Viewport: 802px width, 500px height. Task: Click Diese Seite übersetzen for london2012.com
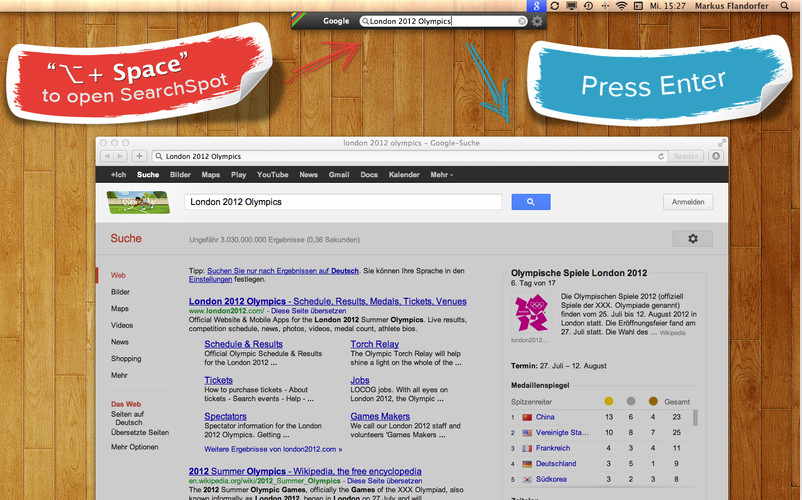point(308,311)
